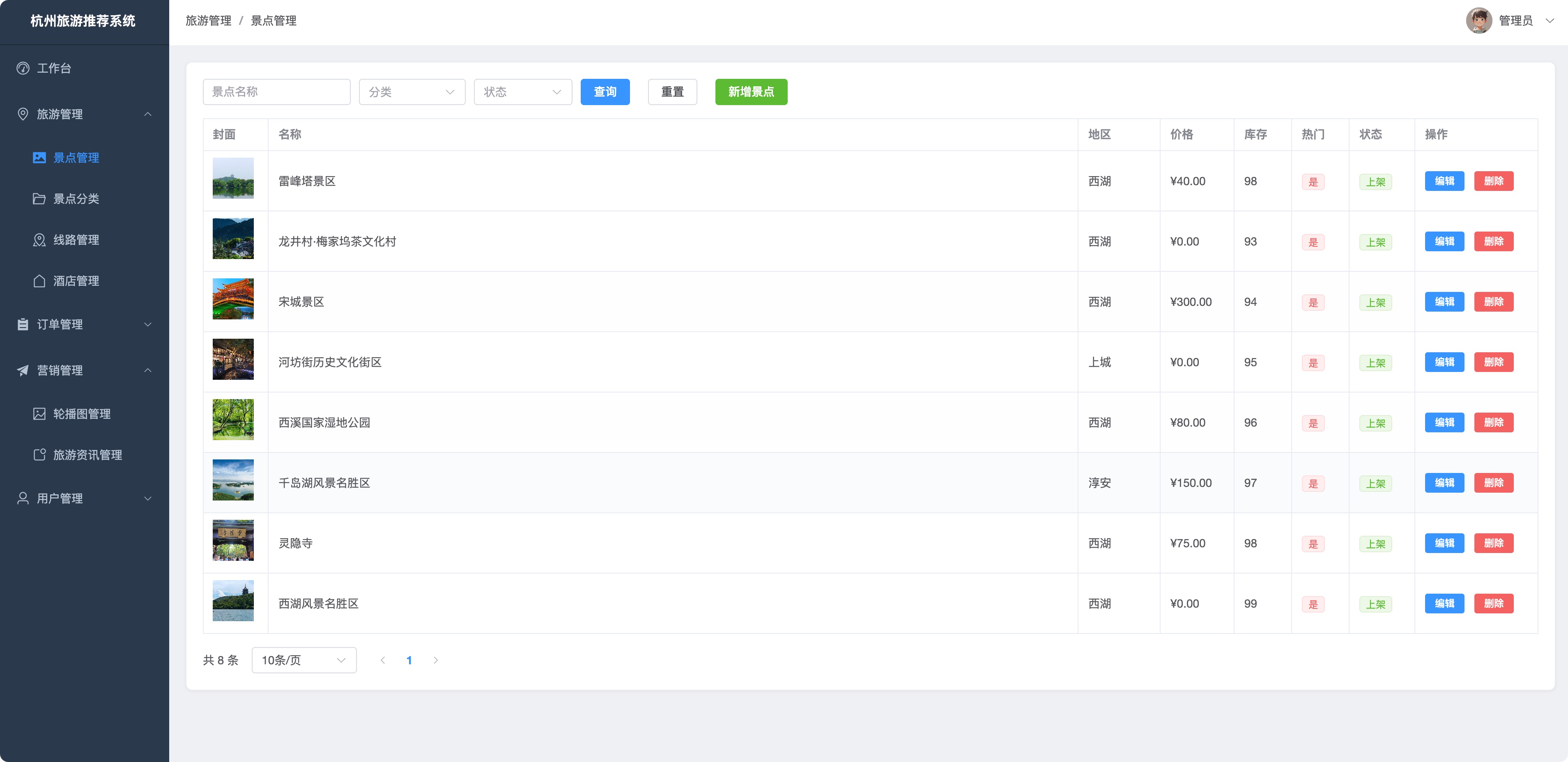This screenshot has height=762, width=1568.
Task: Edit the 灵隐寺 row
Action: (1444, 542)
